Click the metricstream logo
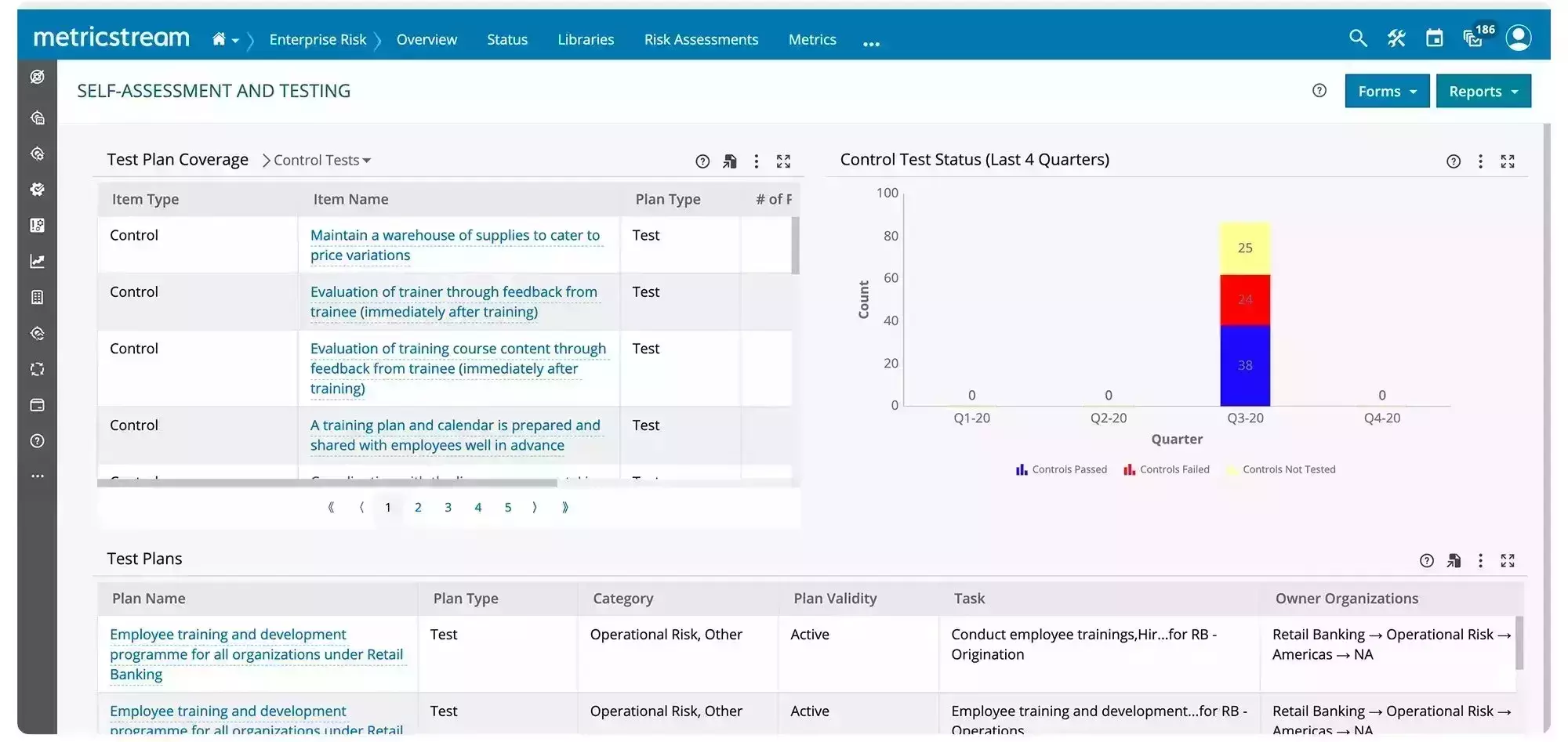 pos(111,37)
